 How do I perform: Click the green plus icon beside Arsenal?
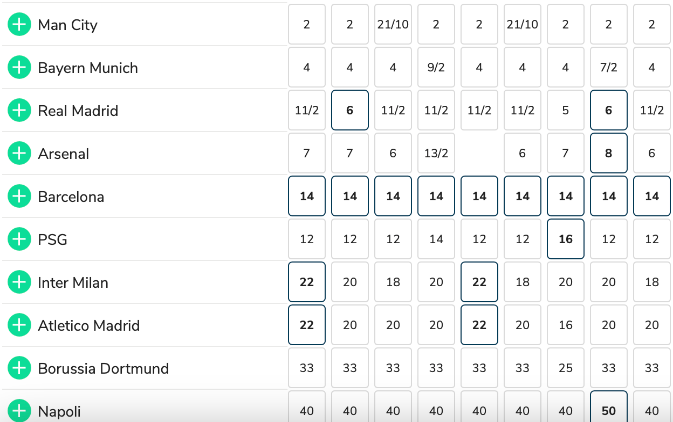pos(19,154)
